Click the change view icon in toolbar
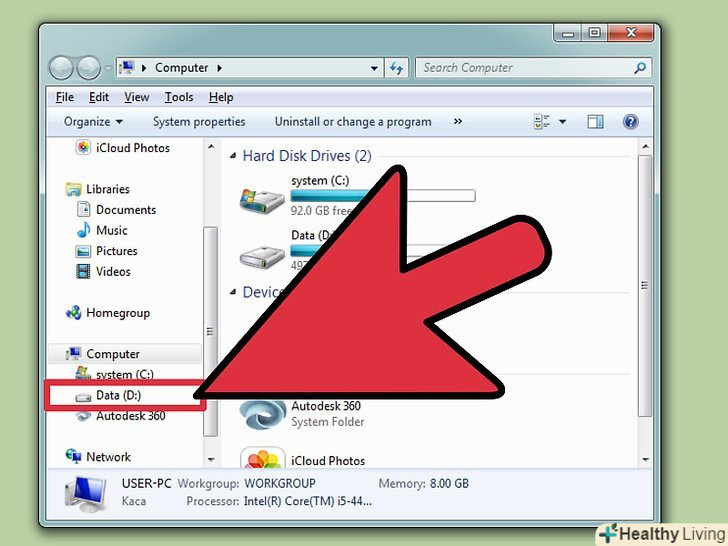Viewport: 728px width, 546px height. pyautogui.click(x=541, y=122)
